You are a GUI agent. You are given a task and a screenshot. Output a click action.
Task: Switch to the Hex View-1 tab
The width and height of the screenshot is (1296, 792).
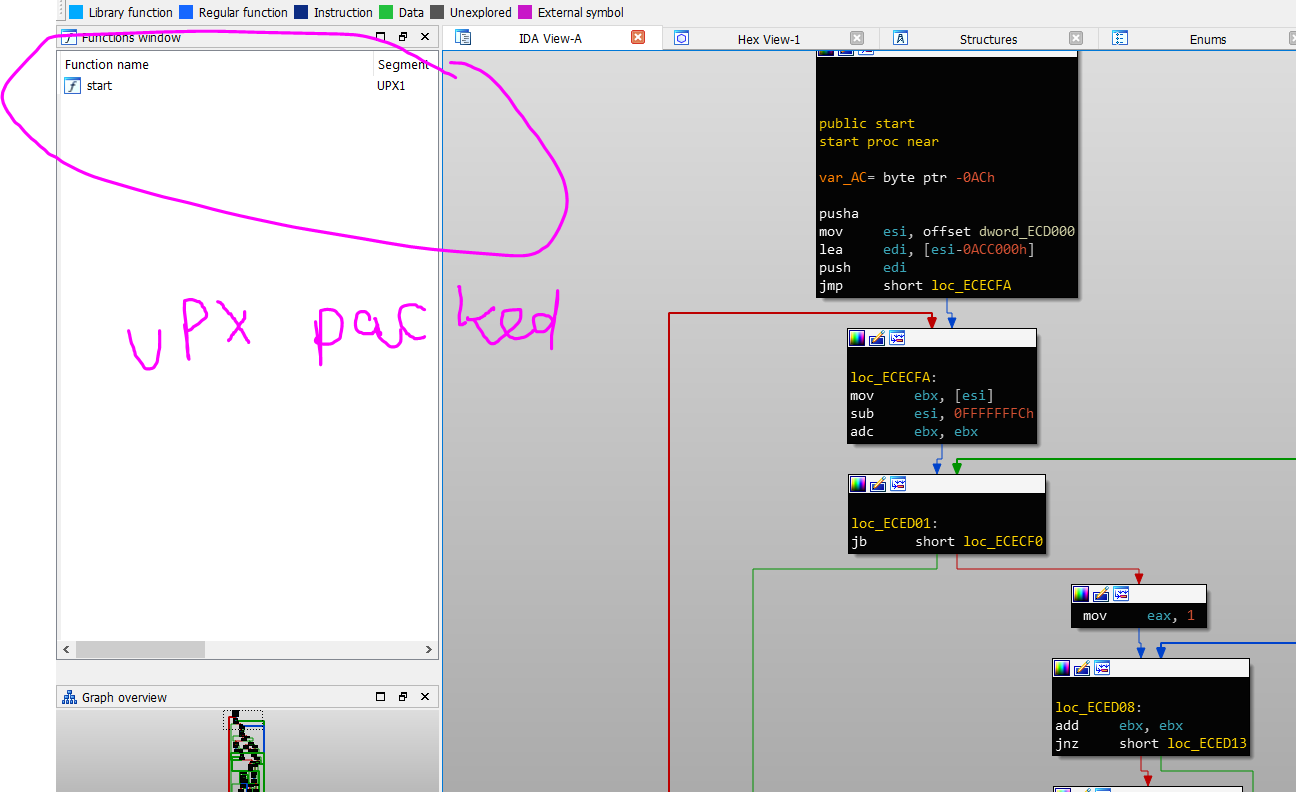[x=769, y=40]
